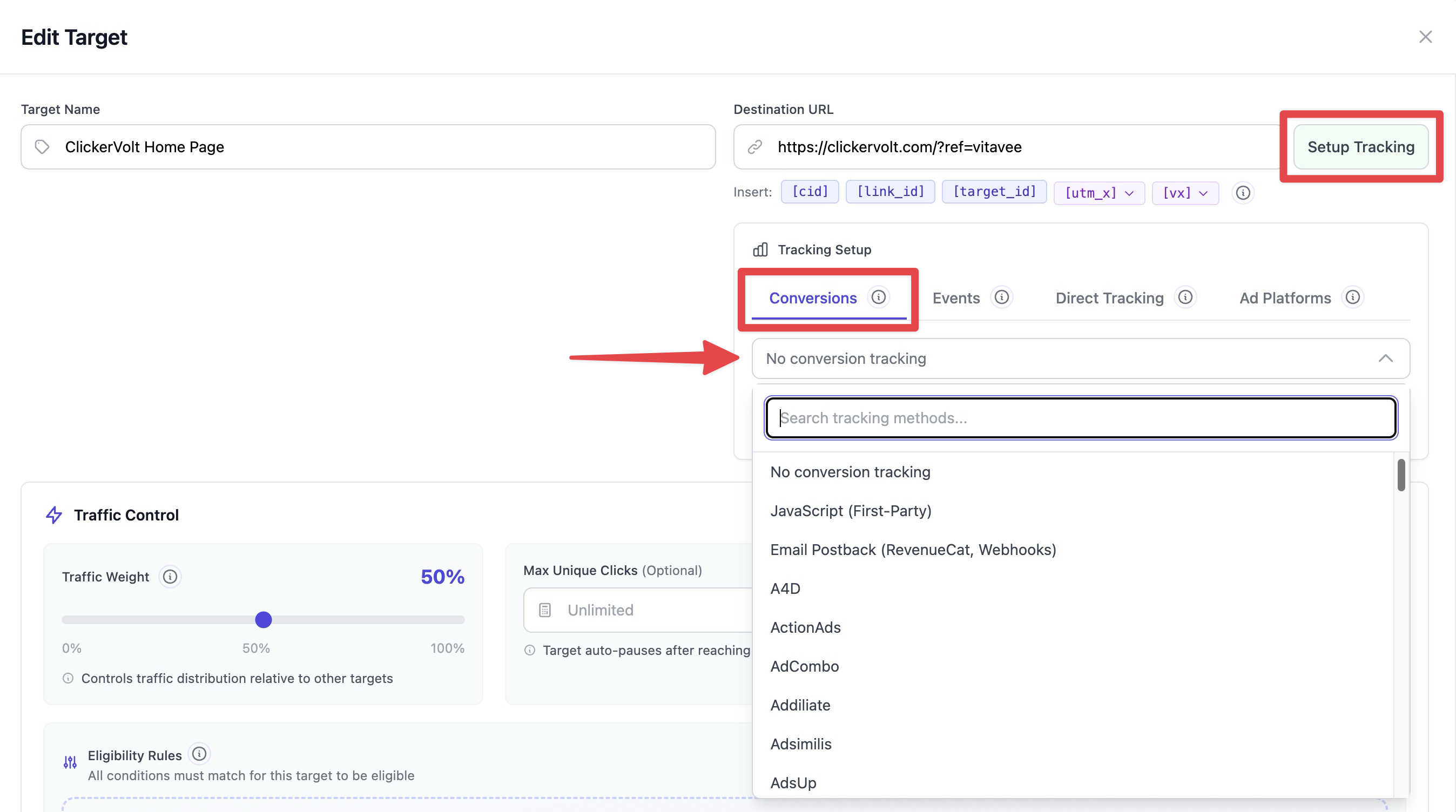Click the 50% Traffic Weight value
This screenshot has width=1456, height=812.
coord(442,577)
